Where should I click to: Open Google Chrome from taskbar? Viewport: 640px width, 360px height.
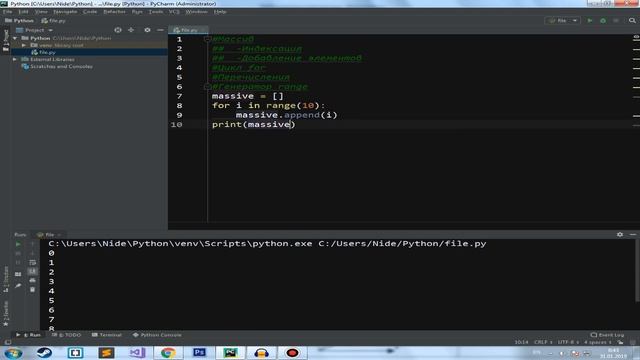(168, 353)
